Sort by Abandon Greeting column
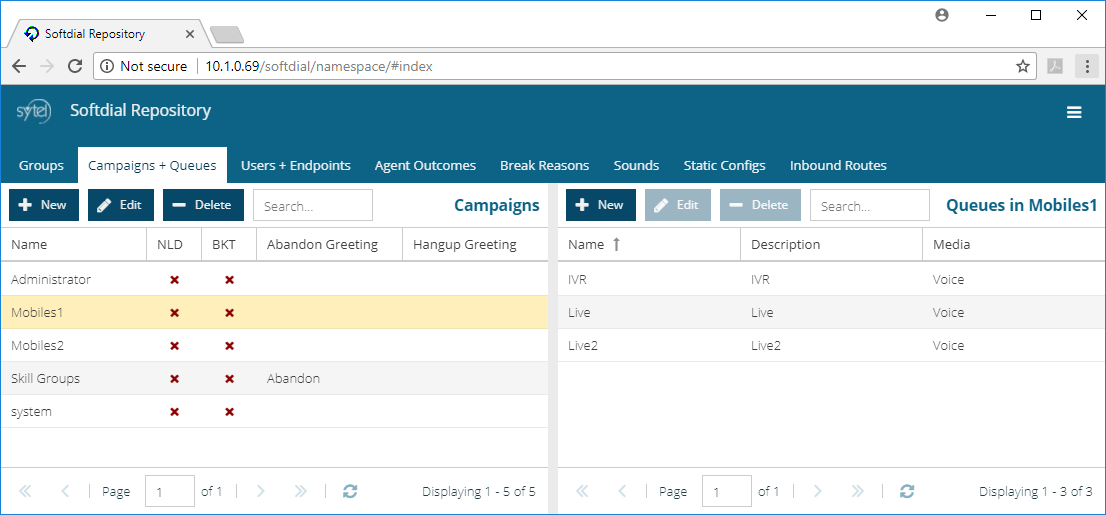 [x=329, y=245]
